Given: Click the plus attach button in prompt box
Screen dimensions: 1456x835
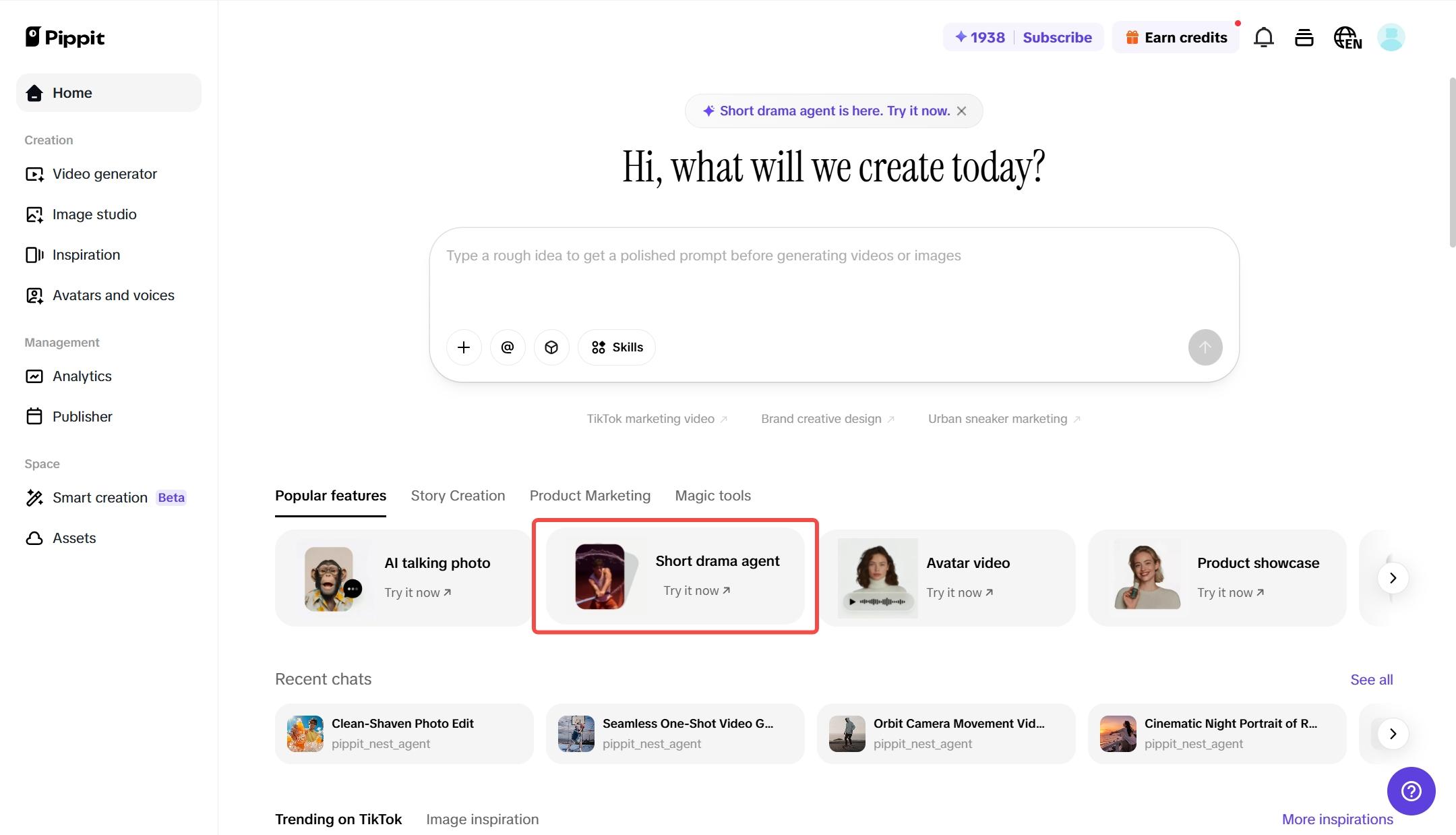Looking at the screenshot, I should (464, 347).
